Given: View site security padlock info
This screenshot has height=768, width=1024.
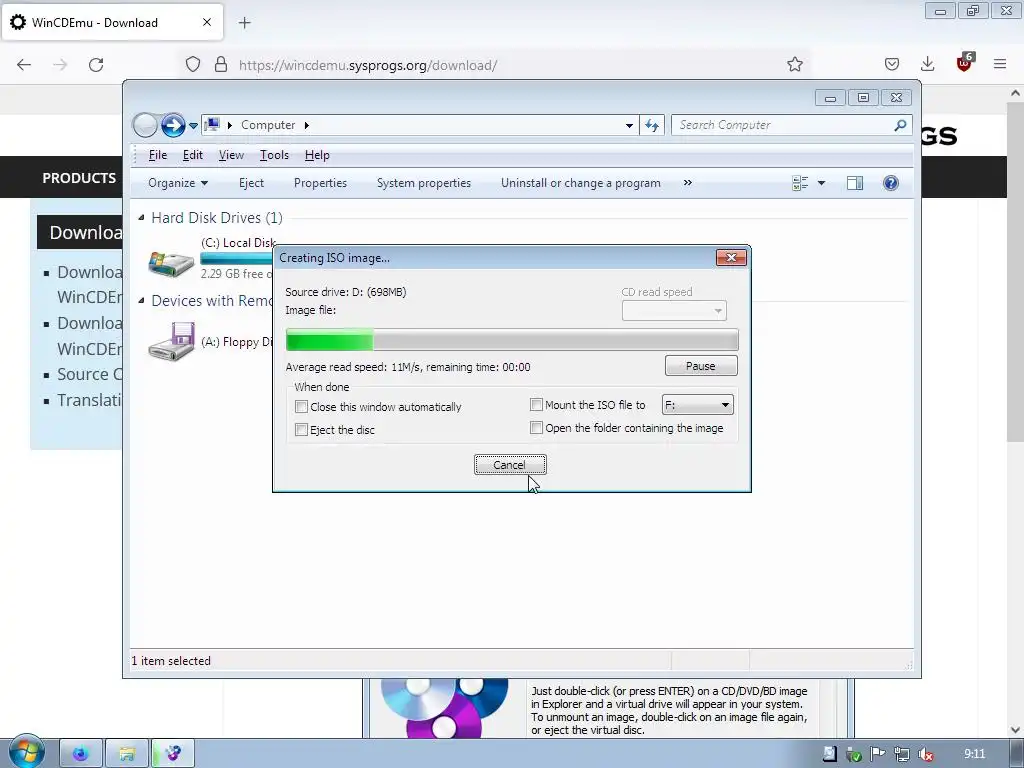Looking at the screenshot, I should 221,65.
